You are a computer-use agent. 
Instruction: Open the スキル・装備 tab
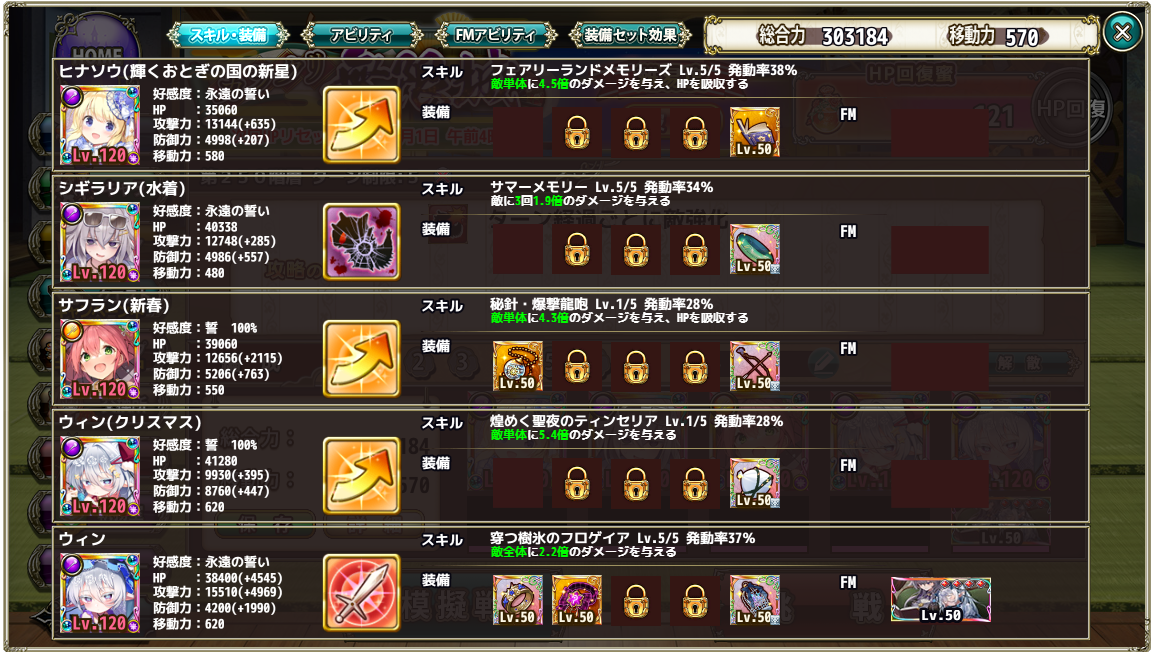point(229,35)
